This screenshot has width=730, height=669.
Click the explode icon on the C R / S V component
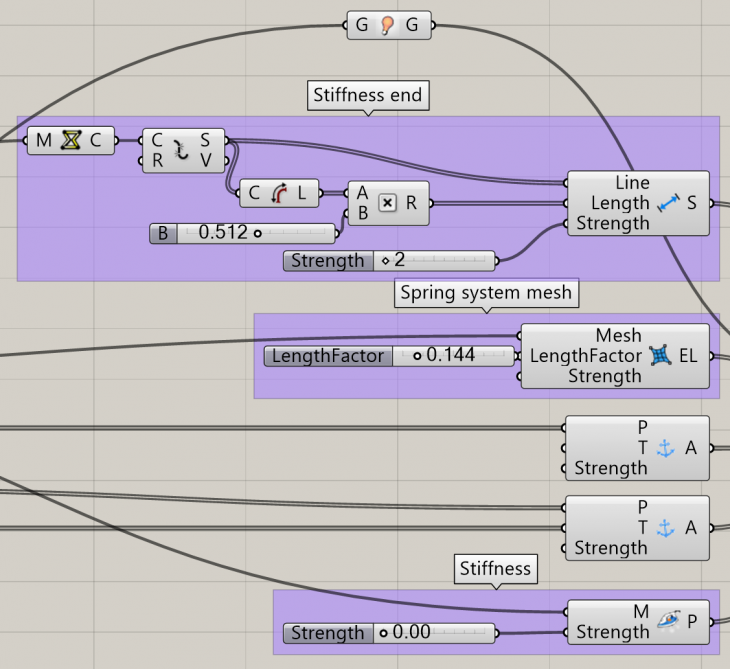pos(182,150)
